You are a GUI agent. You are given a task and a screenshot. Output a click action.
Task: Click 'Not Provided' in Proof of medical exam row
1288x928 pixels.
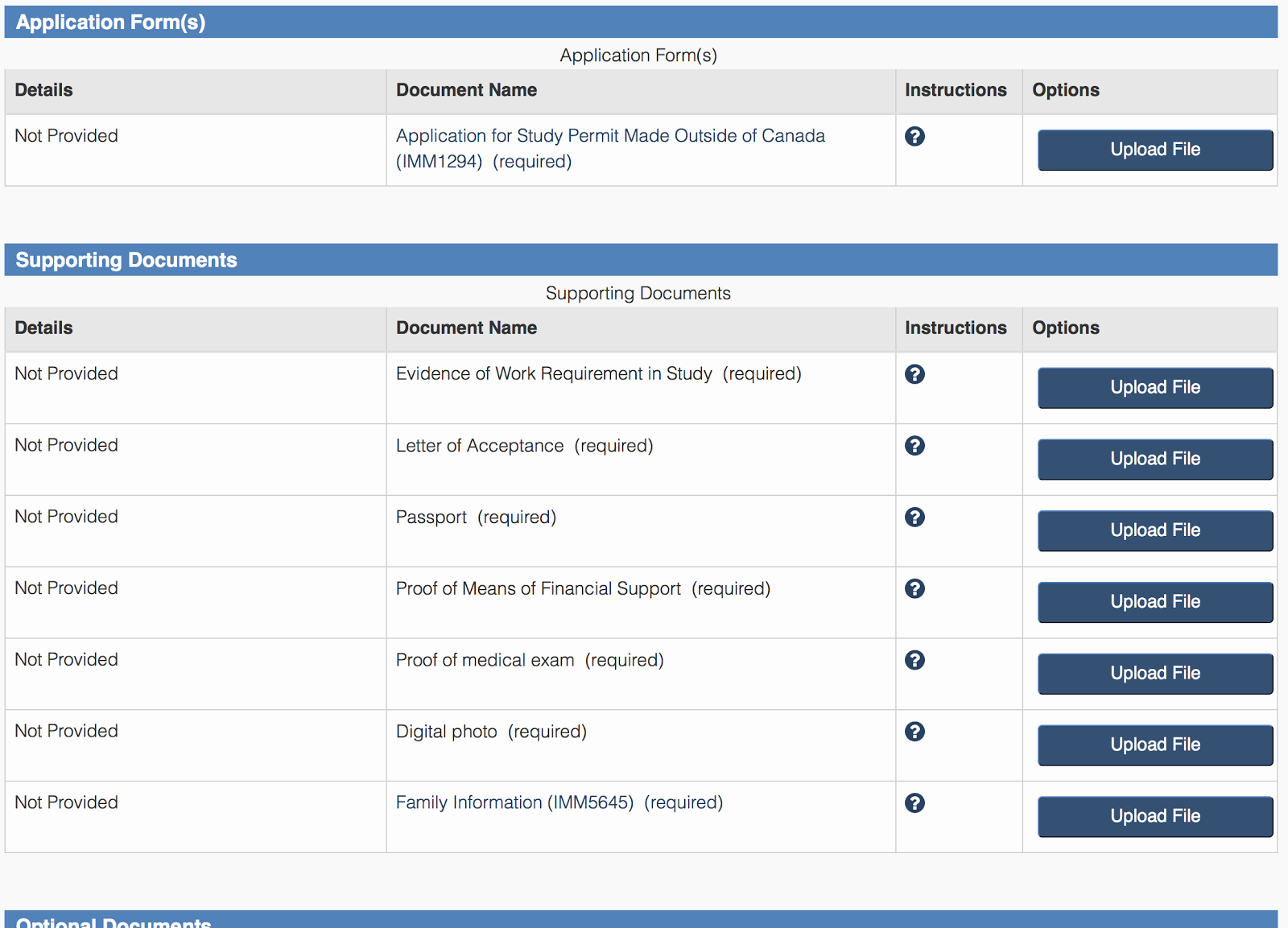pos(66,659)
